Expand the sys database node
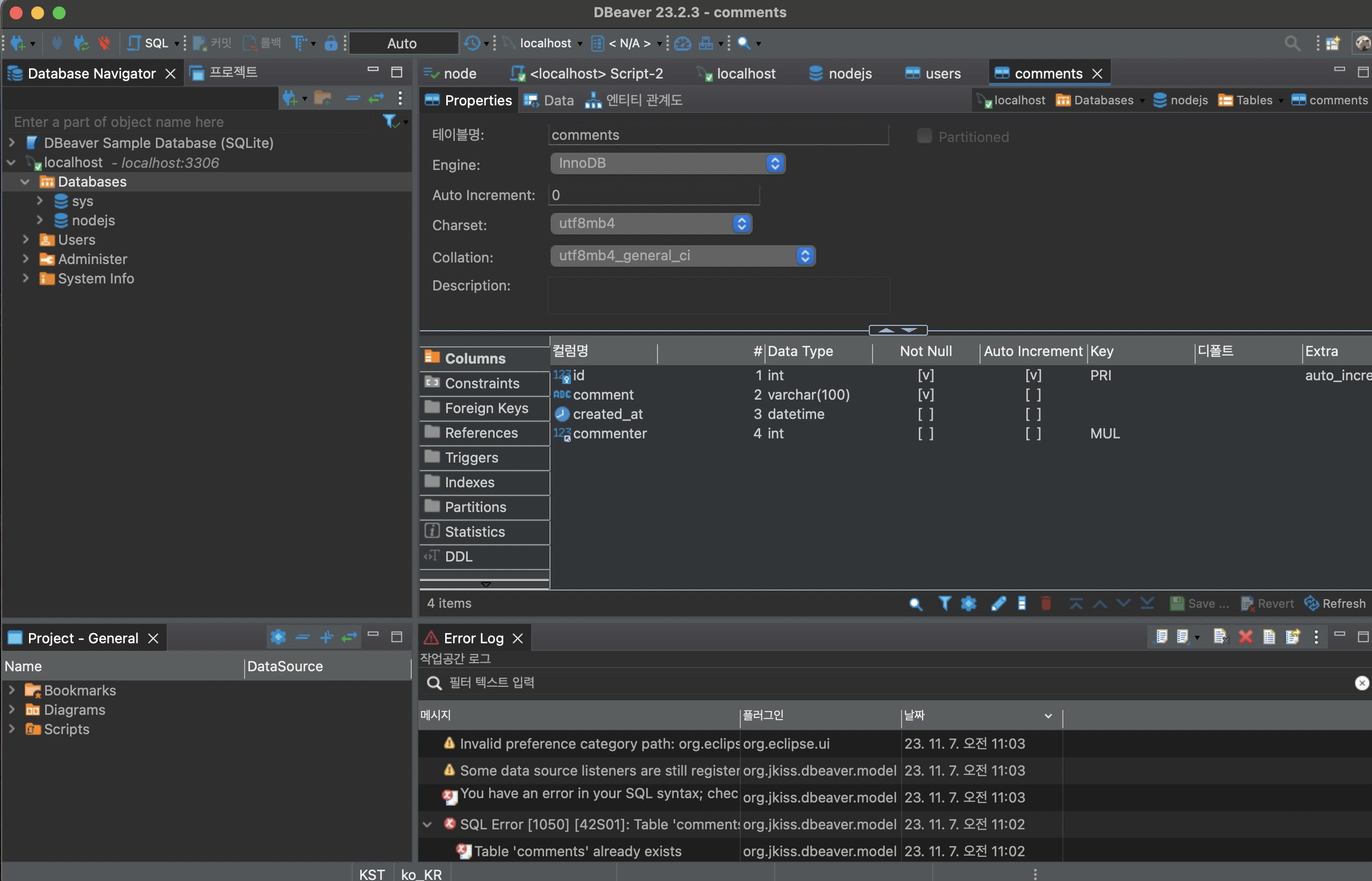 (x=39, y=201)
